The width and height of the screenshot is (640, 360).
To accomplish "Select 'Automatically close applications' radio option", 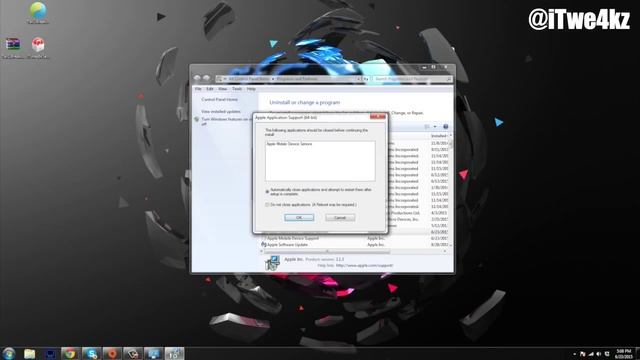I will click(x=267, y=191).
